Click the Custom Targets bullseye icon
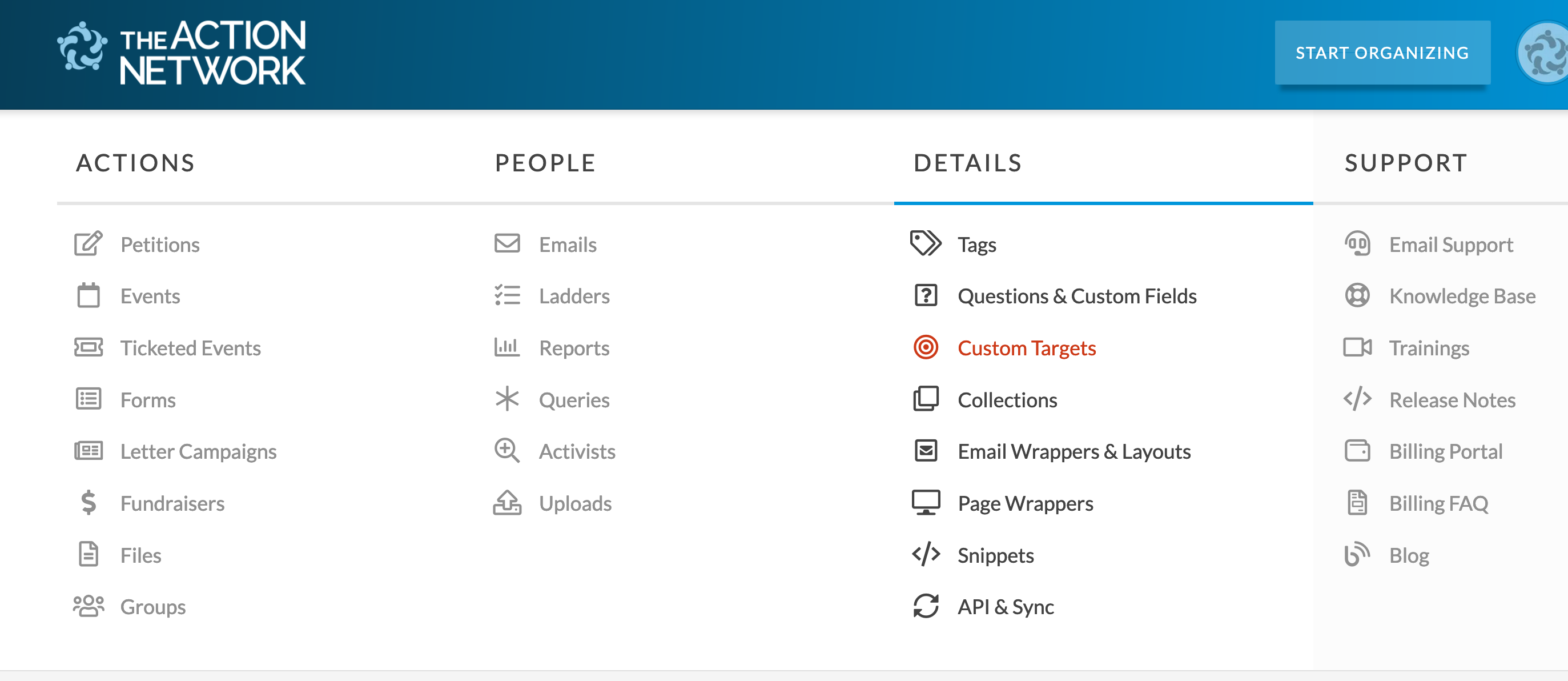 coord(926,348)
